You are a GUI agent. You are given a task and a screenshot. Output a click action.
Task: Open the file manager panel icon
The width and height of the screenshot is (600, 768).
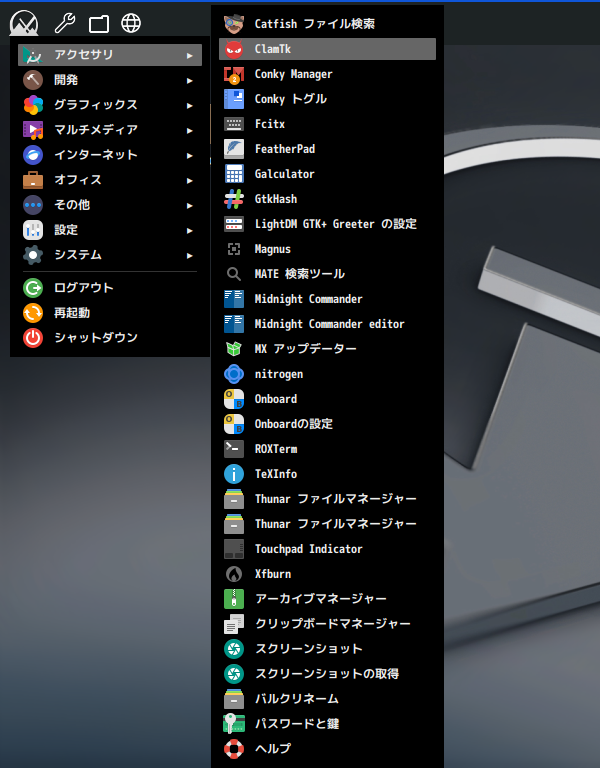tap(98, 24)
